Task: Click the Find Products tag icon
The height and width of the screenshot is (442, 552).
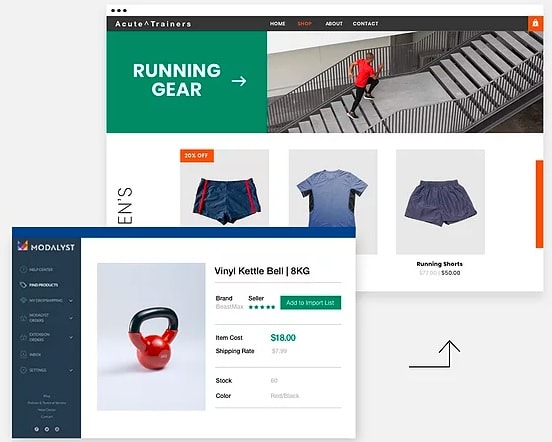Action: (23, 285)
